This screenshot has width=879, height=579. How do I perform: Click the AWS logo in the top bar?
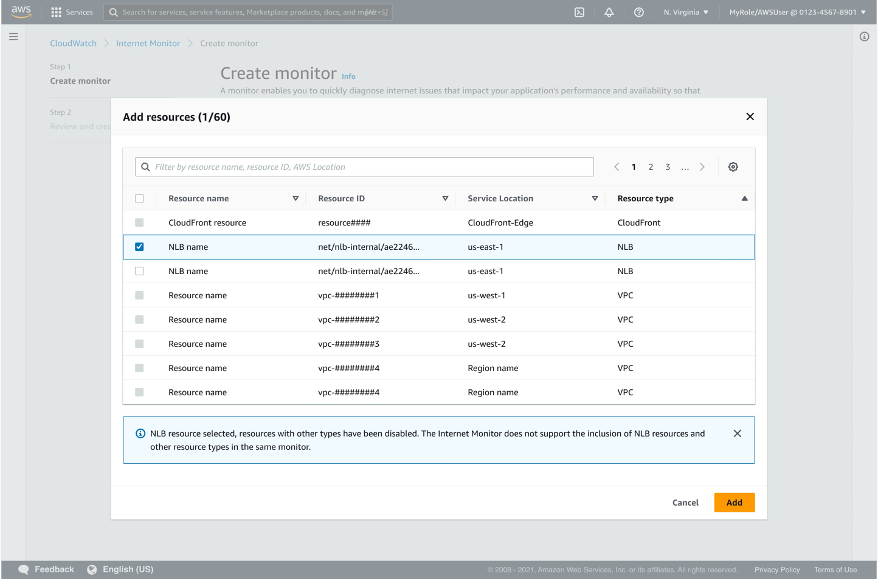click(22, 13)
